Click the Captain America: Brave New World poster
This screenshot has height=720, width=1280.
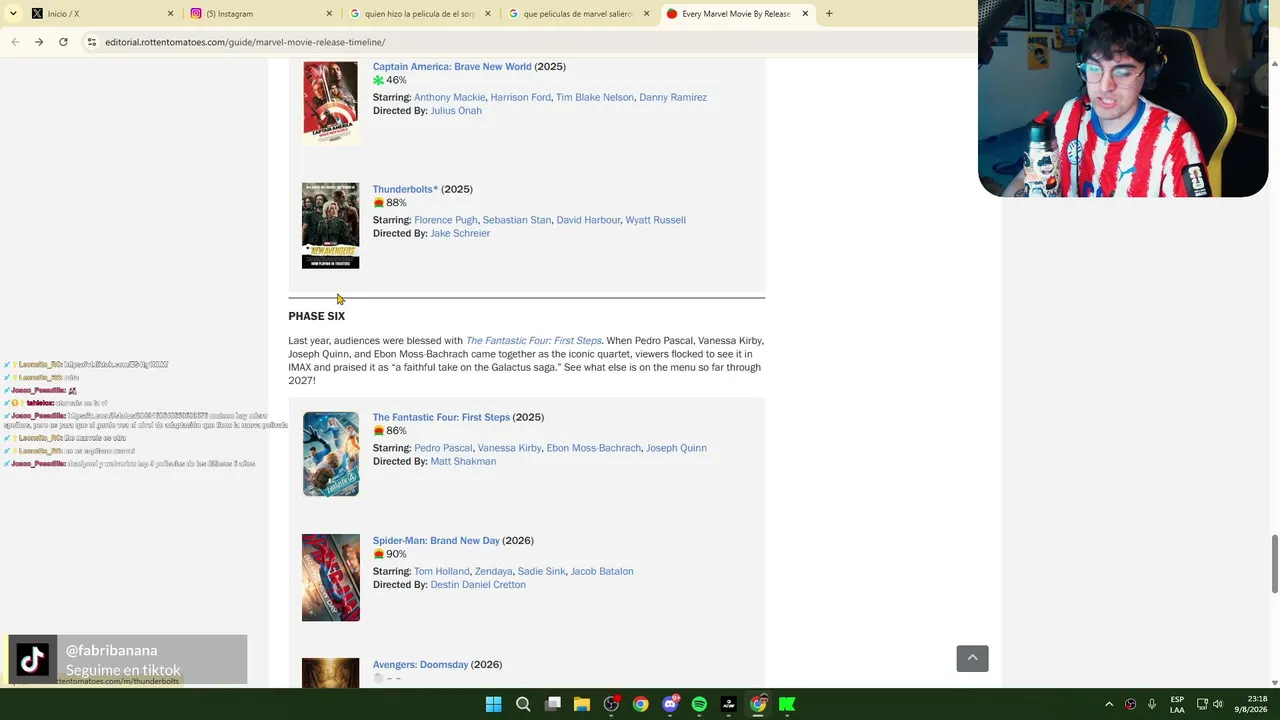330,102
